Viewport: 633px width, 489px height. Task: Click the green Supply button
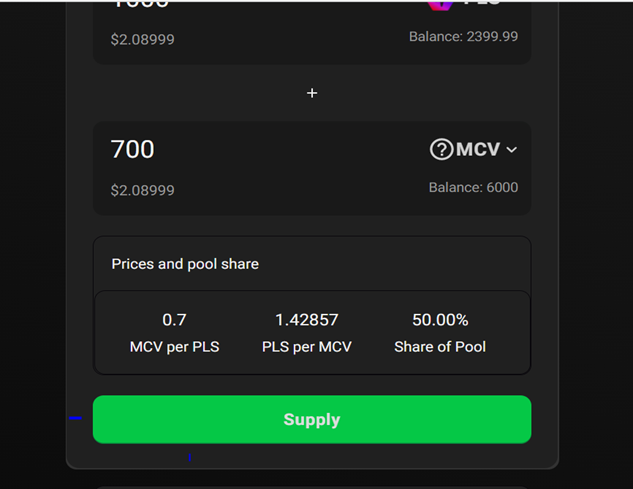312,420
